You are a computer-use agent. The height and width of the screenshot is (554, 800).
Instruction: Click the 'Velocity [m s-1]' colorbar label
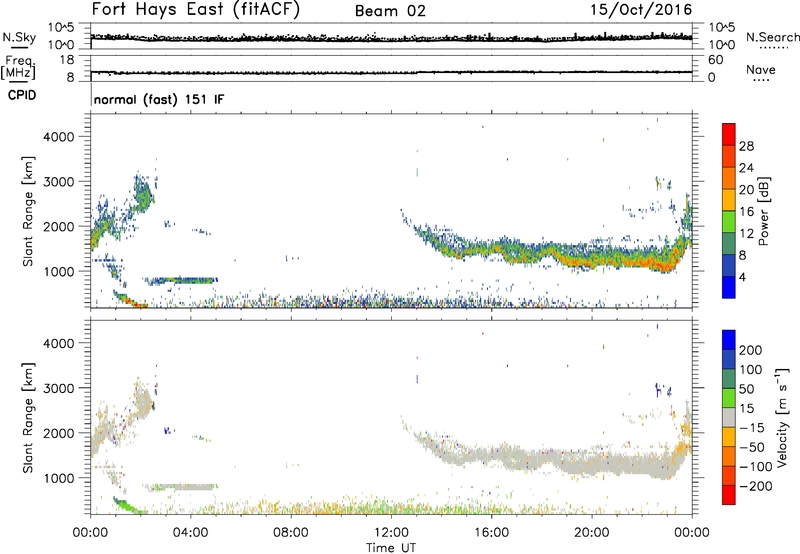click(782, 417)
